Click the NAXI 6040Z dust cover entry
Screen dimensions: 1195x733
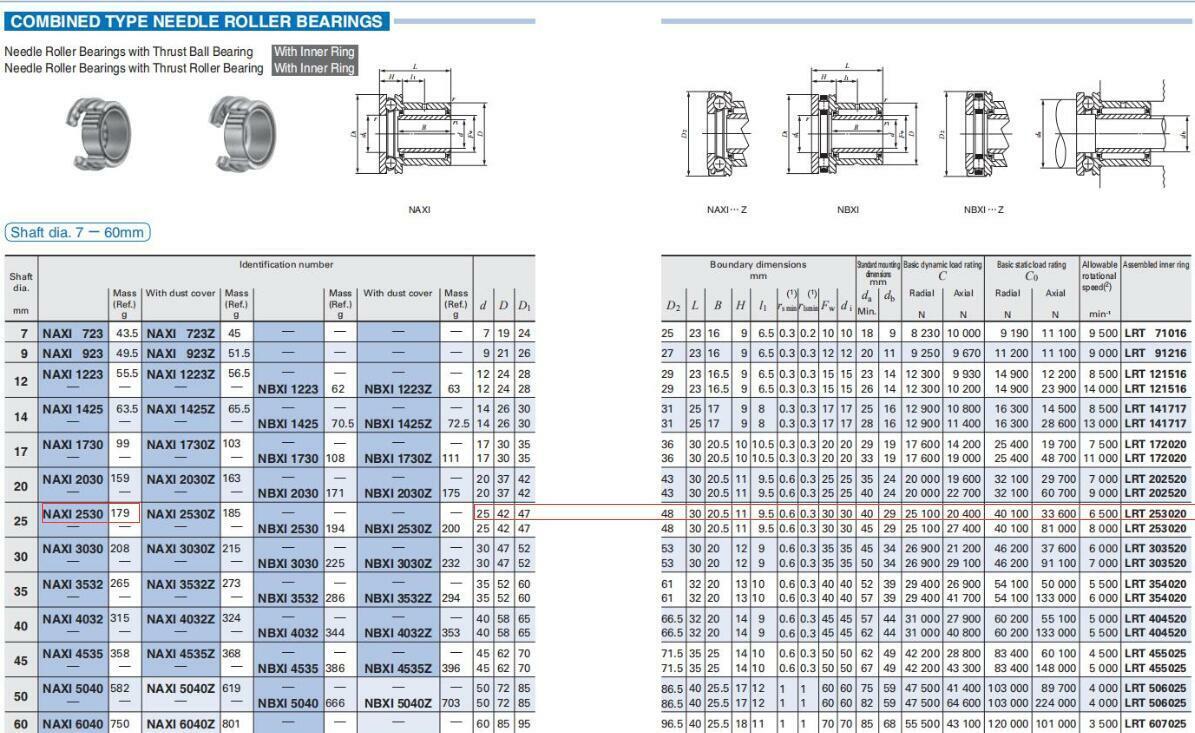(182, 724)
